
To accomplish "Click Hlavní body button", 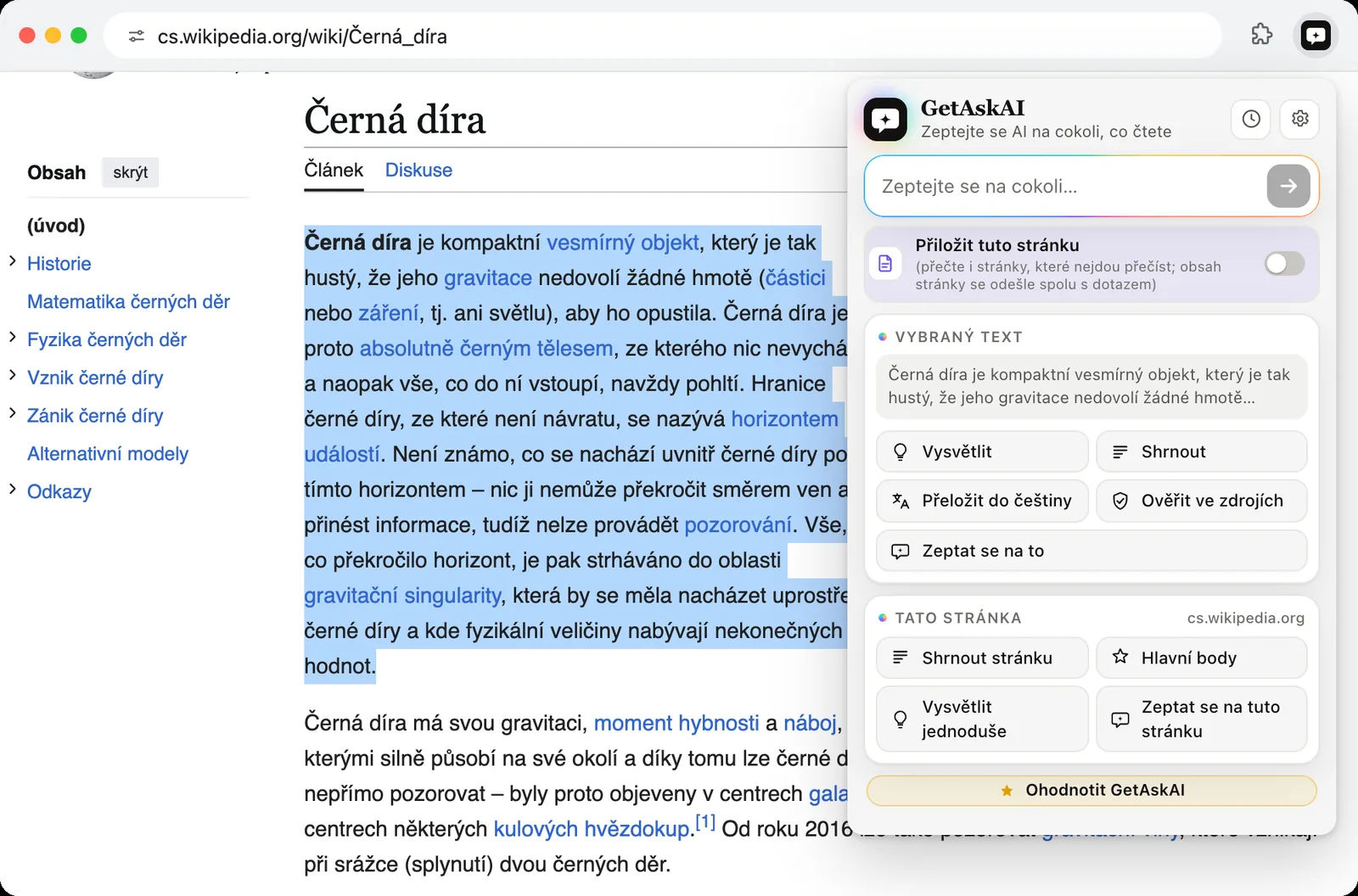I will (1201, 658).
